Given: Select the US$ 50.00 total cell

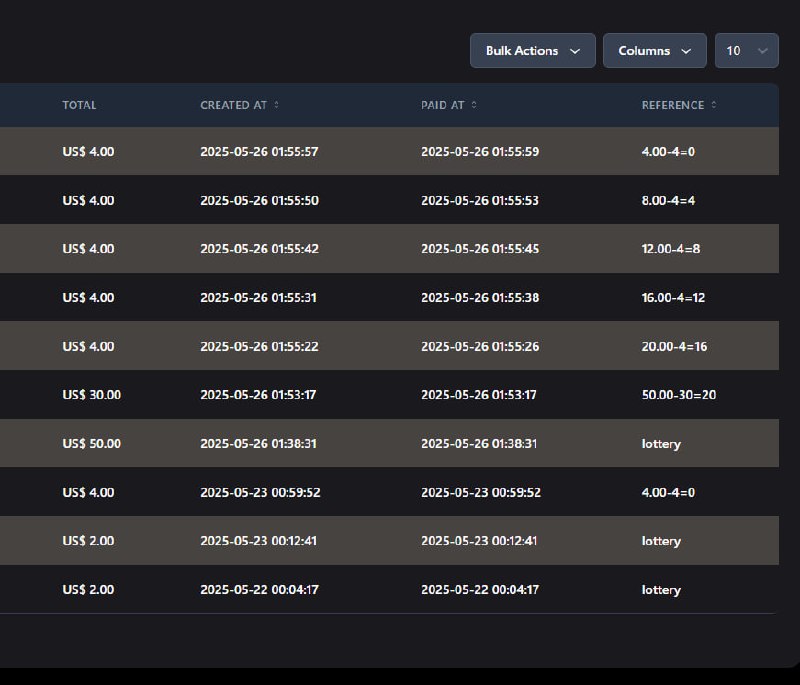Looking at the screenshot, I should pos(91,443).
